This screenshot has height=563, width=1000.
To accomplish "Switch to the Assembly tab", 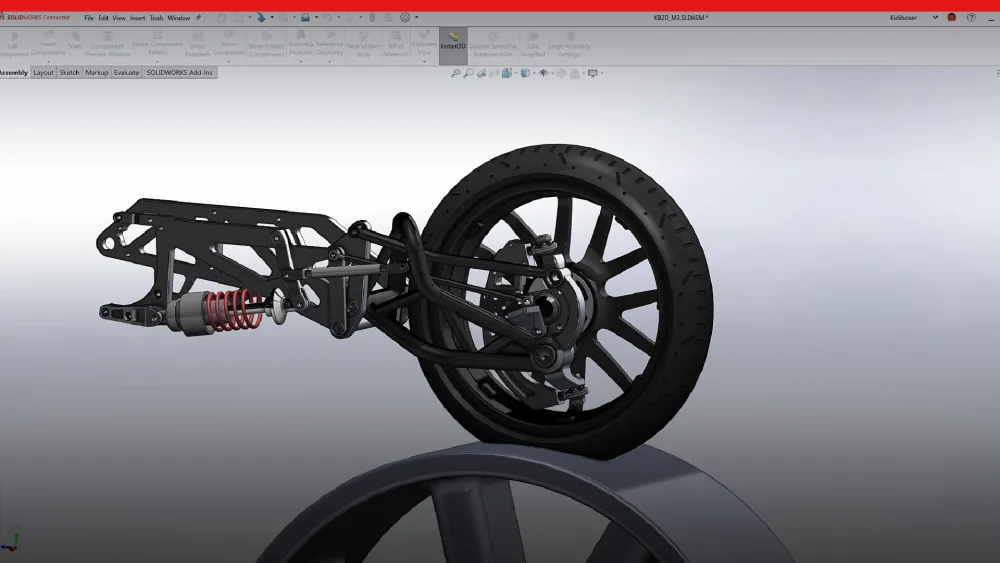I will point(14,73).
